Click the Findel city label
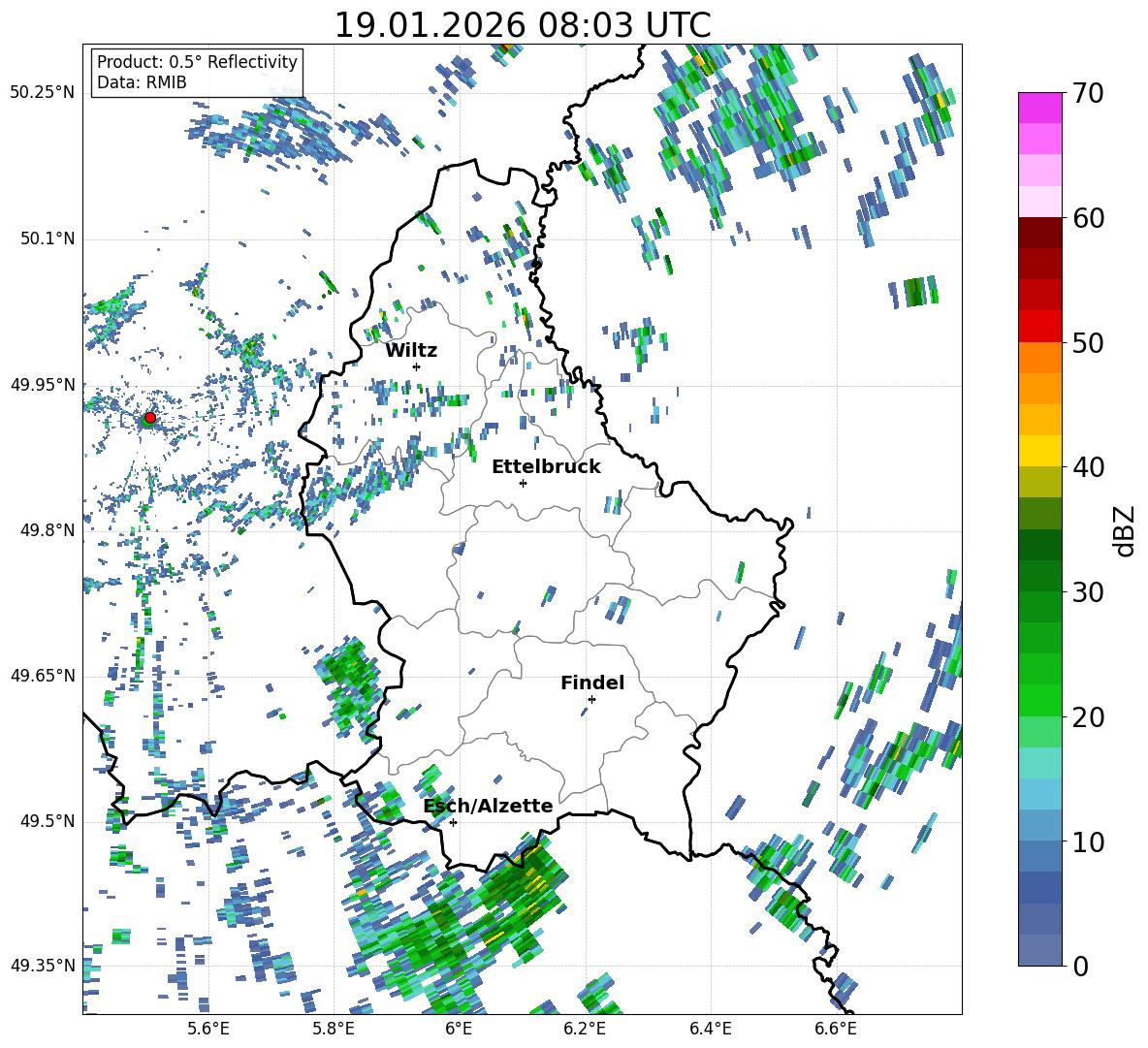The width and height of the screenshot is (1148, 1048). point(592,683)
